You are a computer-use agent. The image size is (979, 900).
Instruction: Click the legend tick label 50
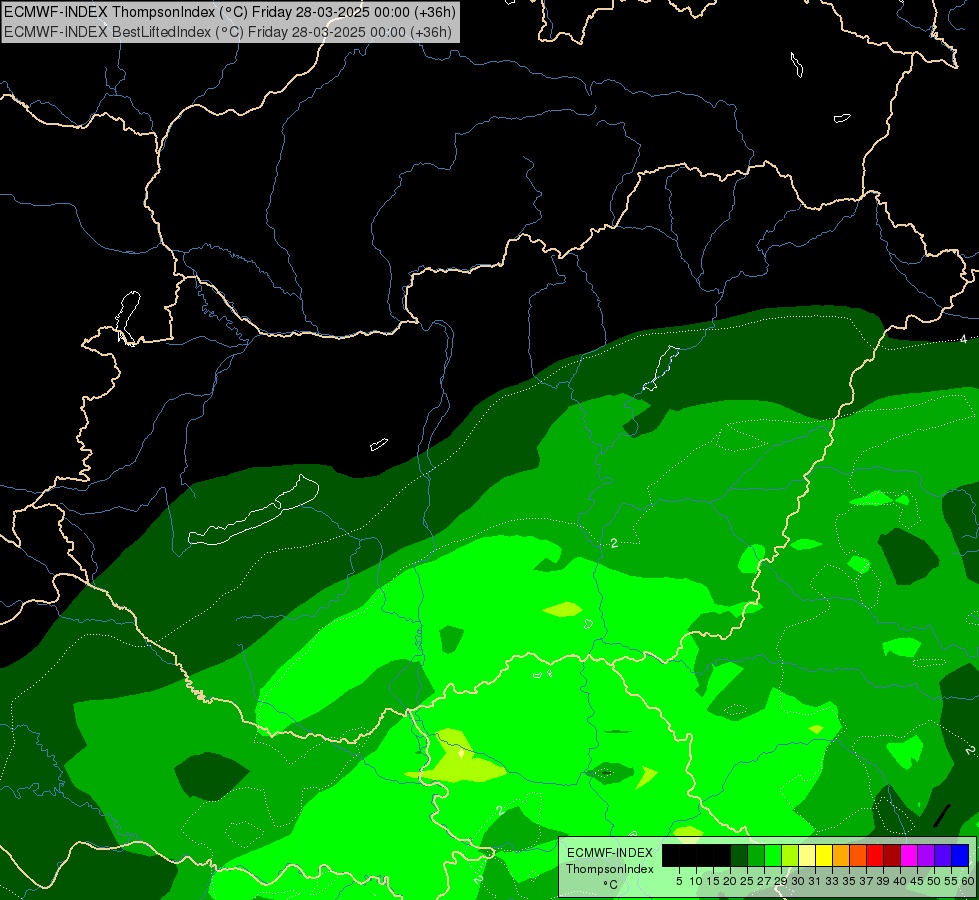(x=933, y=881)
